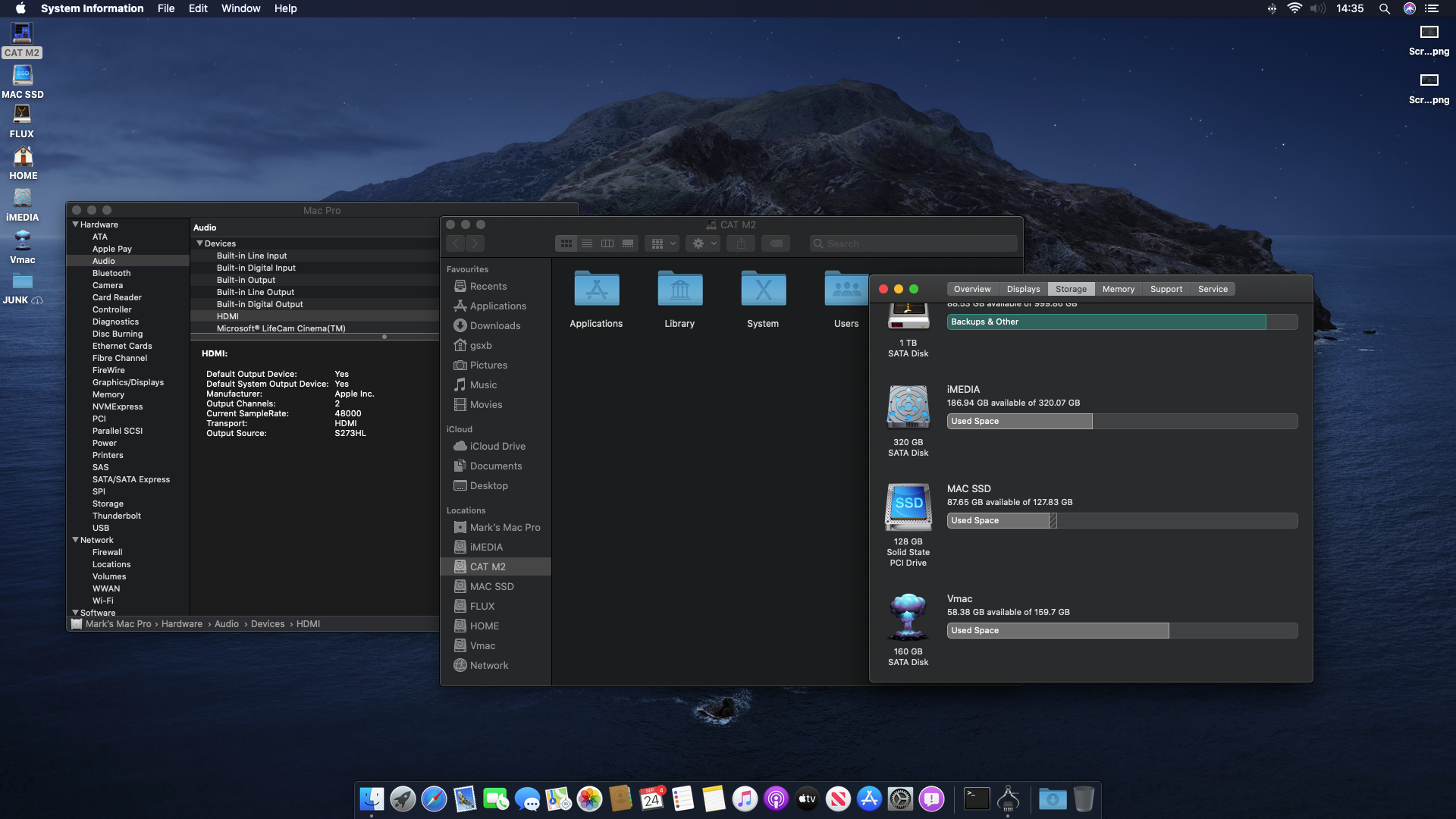This screenshot has width=1456, height=819.
Task: Switch to the Memory tab
Action: coord(1118,289)
